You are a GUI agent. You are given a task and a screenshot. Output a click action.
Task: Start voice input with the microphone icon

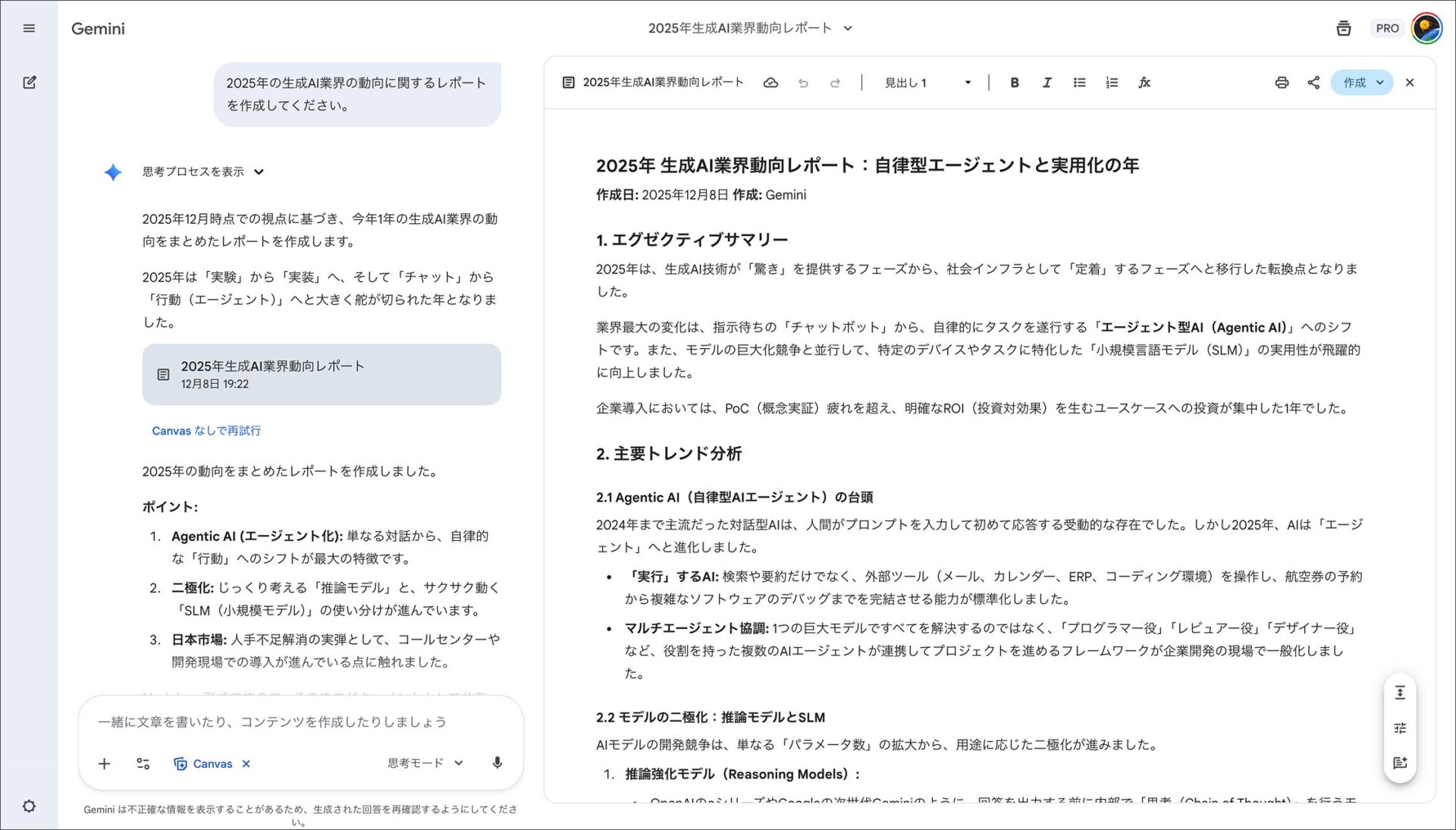click(497, 763)
